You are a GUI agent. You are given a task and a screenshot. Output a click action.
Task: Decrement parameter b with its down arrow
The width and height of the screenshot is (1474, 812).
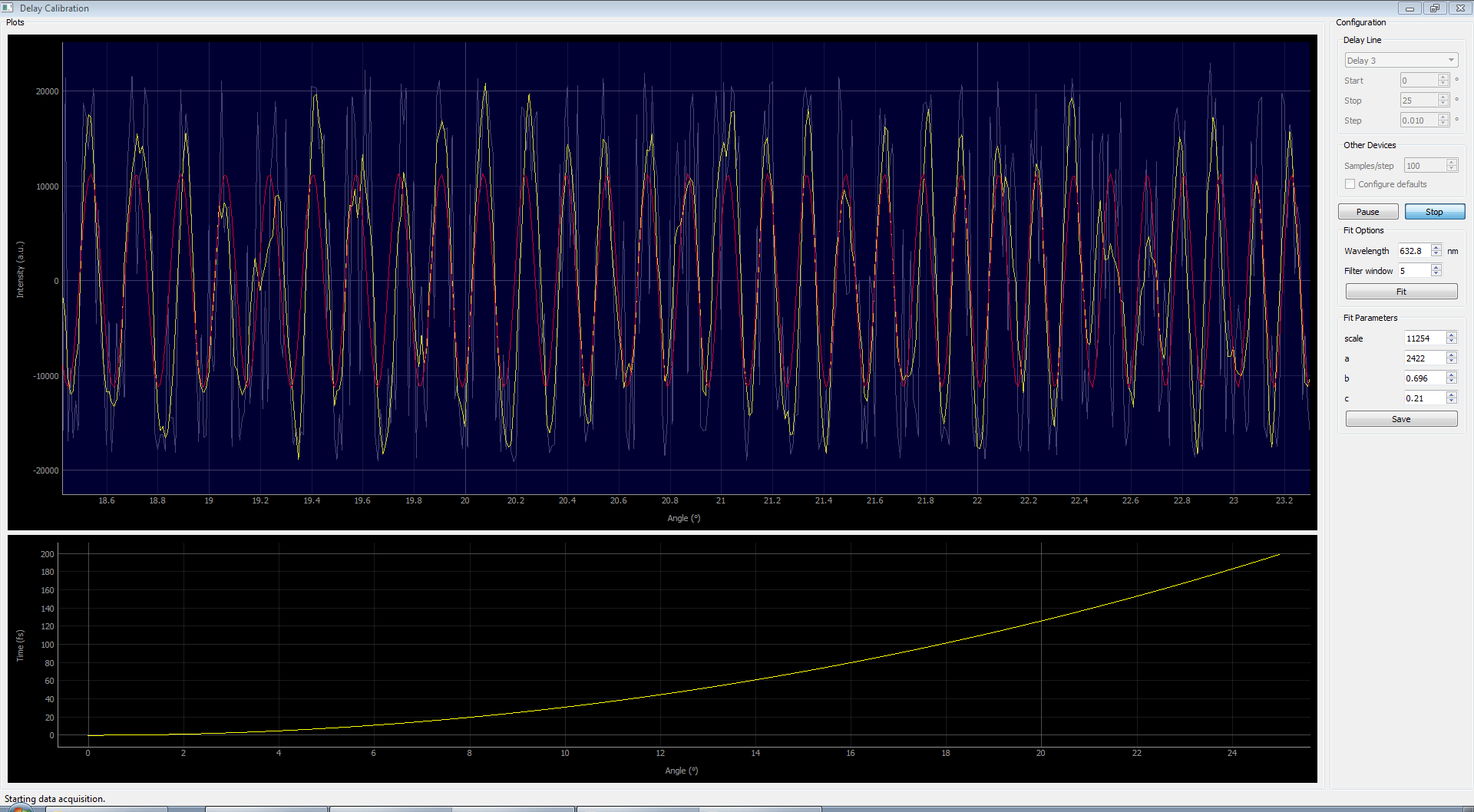pos(1452,381)
